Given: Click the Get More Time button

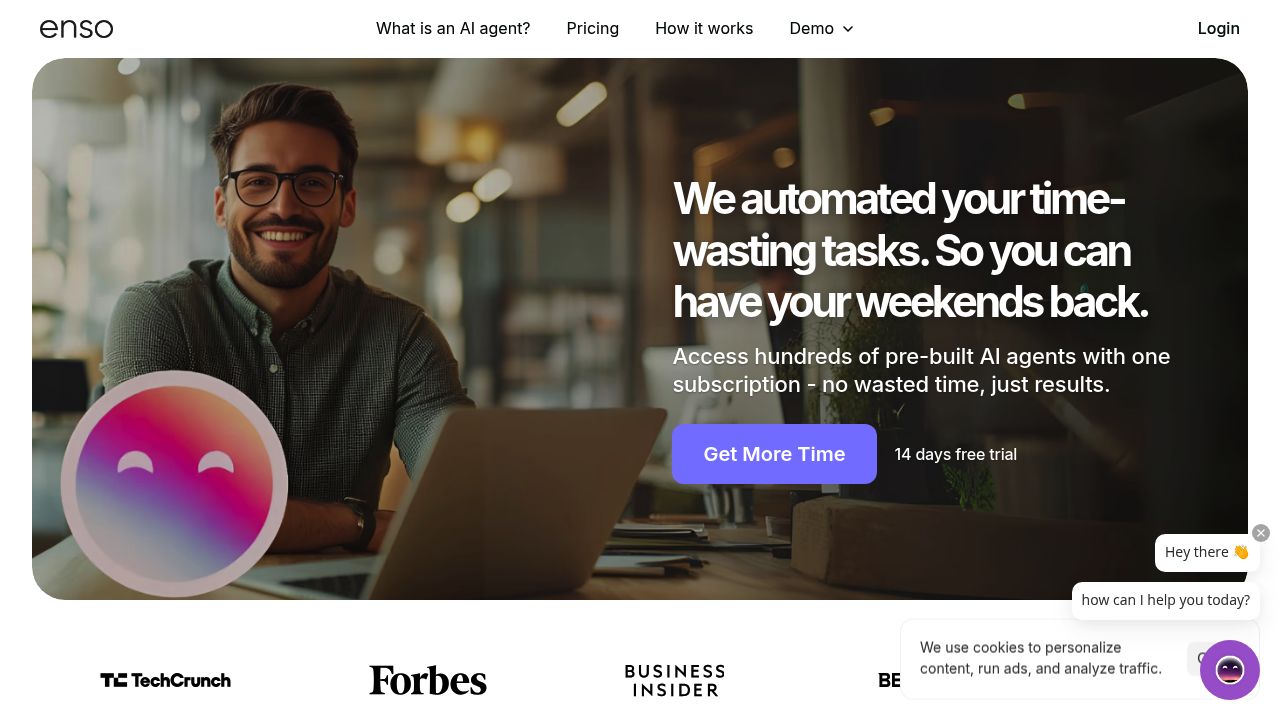Looking at the screenshot, I should [774, 454].
